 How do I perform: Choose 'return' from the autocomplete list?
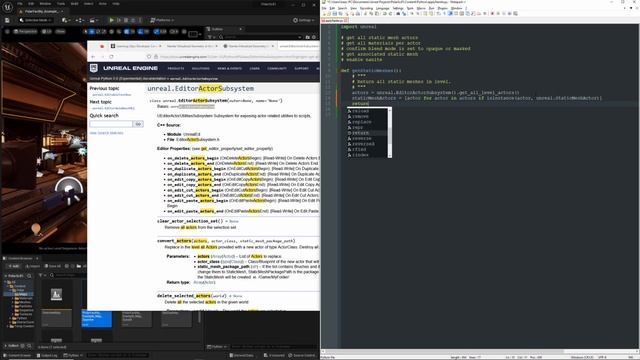[x=360, y=133]
